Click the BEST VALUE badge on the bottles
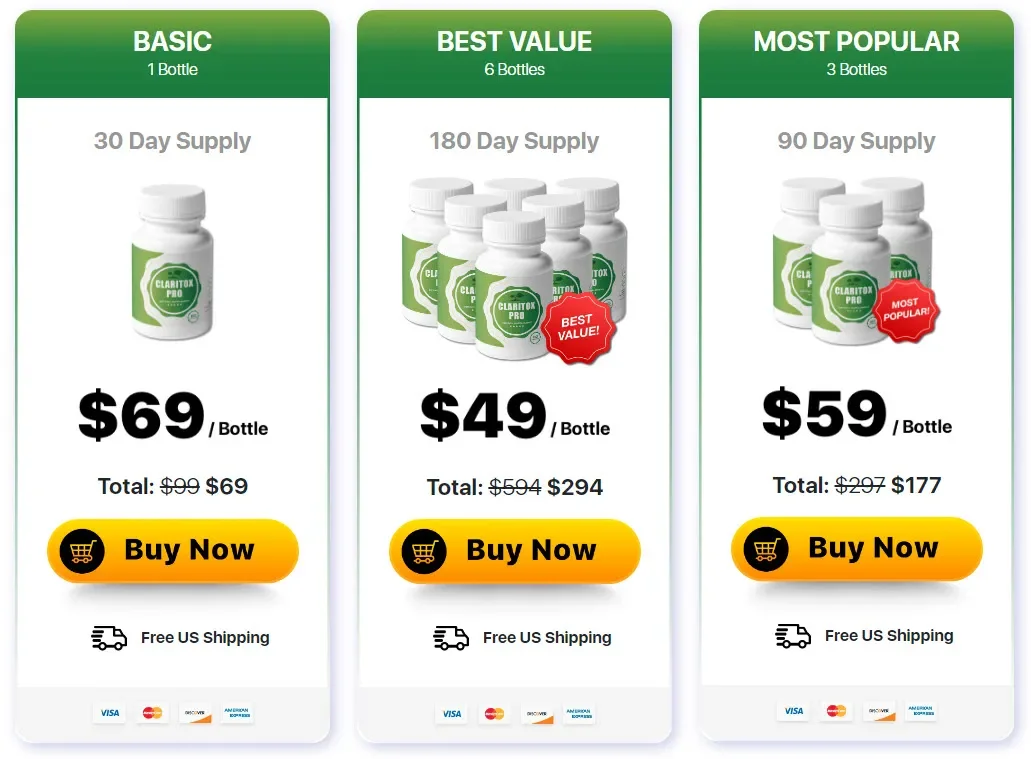This screenshot has width=1031, height=759. 577,326
